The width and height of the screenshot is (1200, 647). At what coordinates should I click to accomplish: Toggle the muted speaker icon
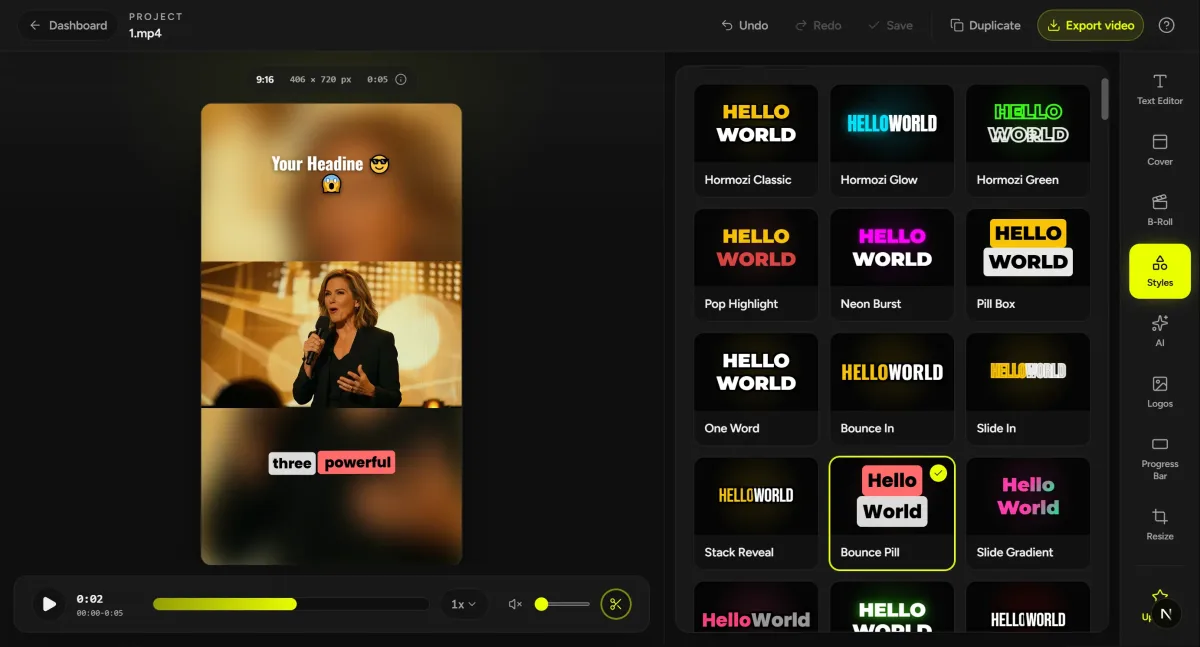[x=515, y=604]
